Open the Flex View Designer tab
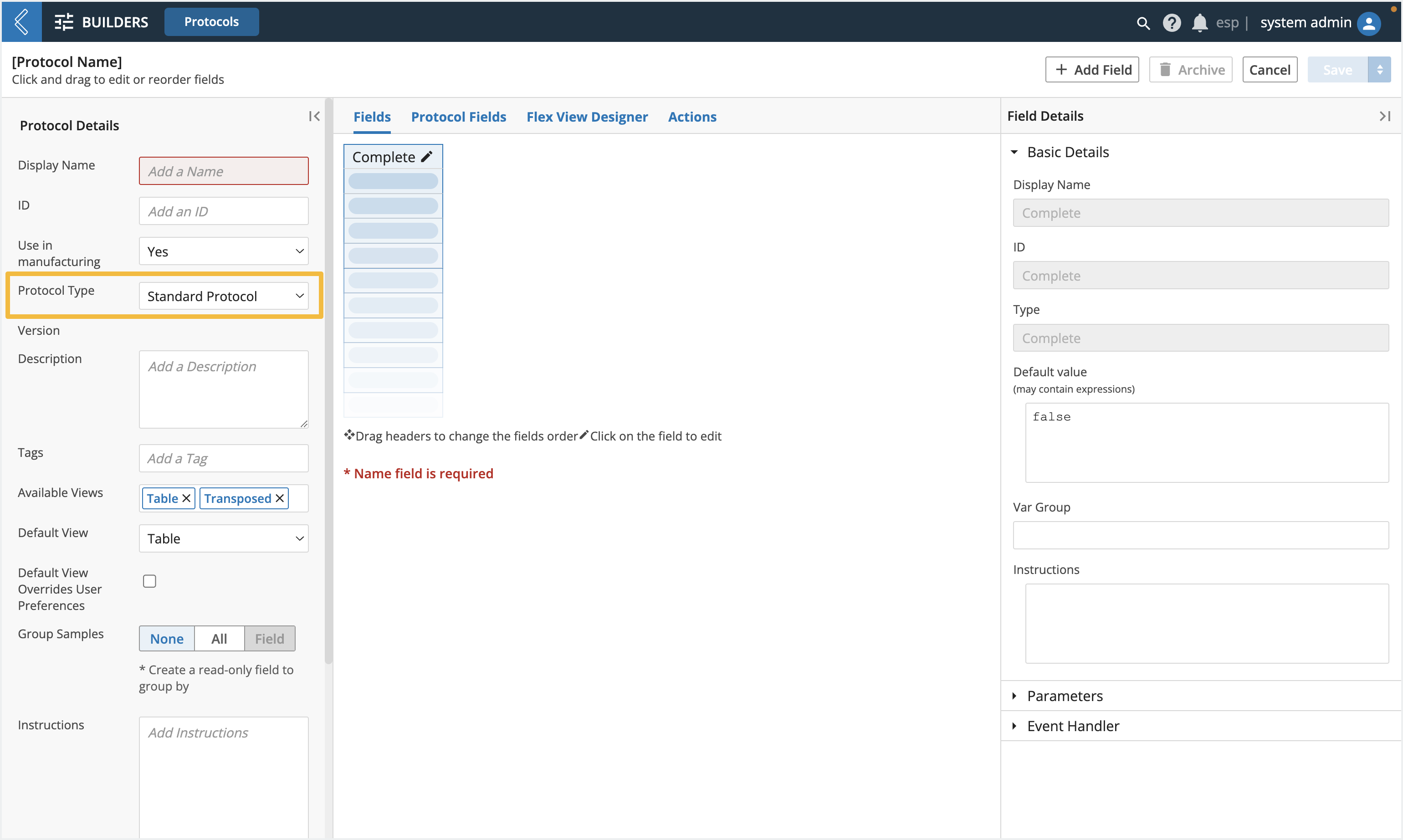Screen dimensions: 1403x840 pos(587,117)
